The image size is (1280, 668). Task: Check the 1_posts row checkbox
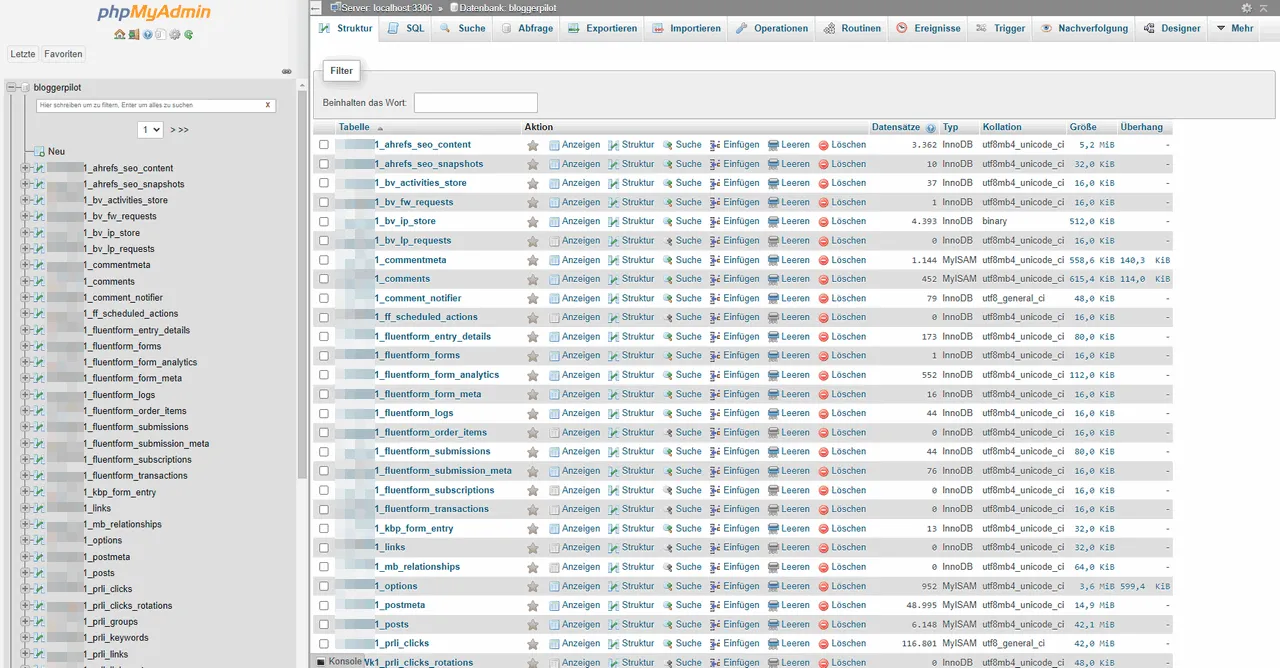324,625
